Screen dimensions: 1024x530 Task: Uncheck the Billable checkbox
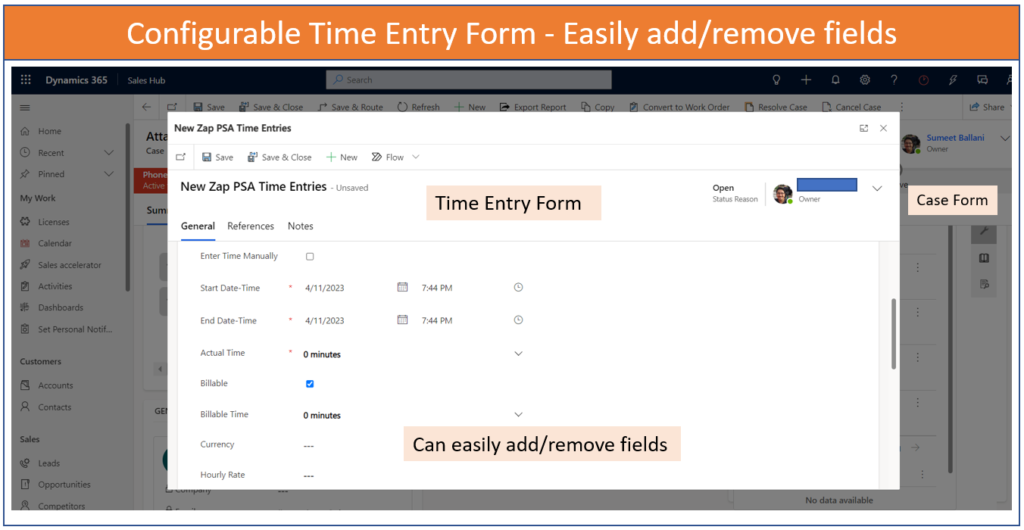[310, 384]
